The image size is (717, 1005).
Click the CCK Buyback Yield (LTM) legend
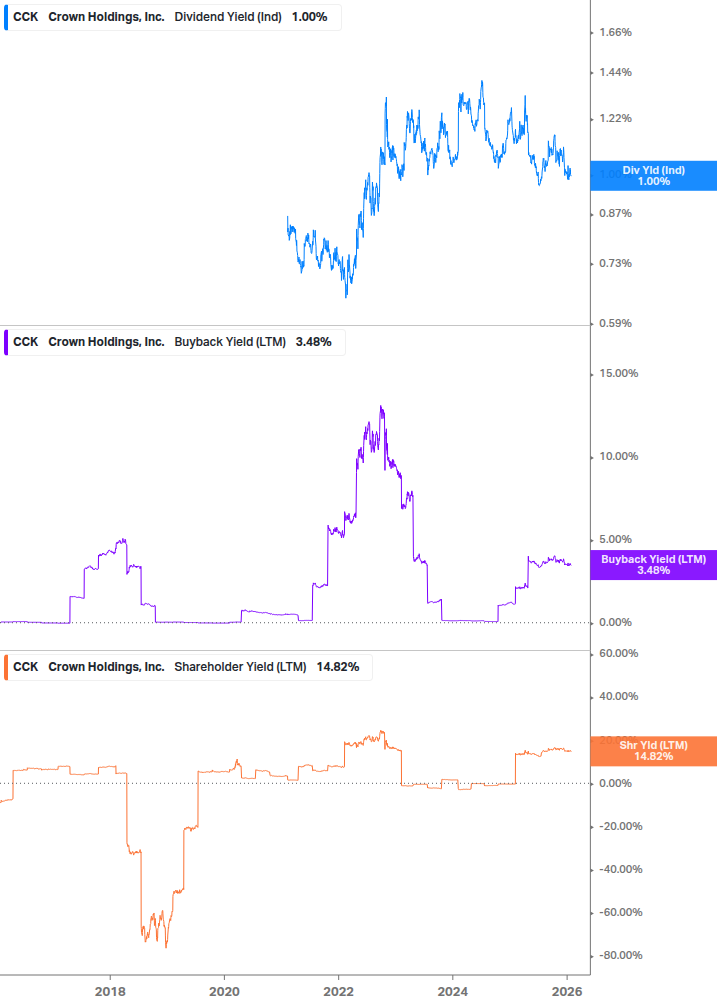pyautogui.click(x=174, y=342)
